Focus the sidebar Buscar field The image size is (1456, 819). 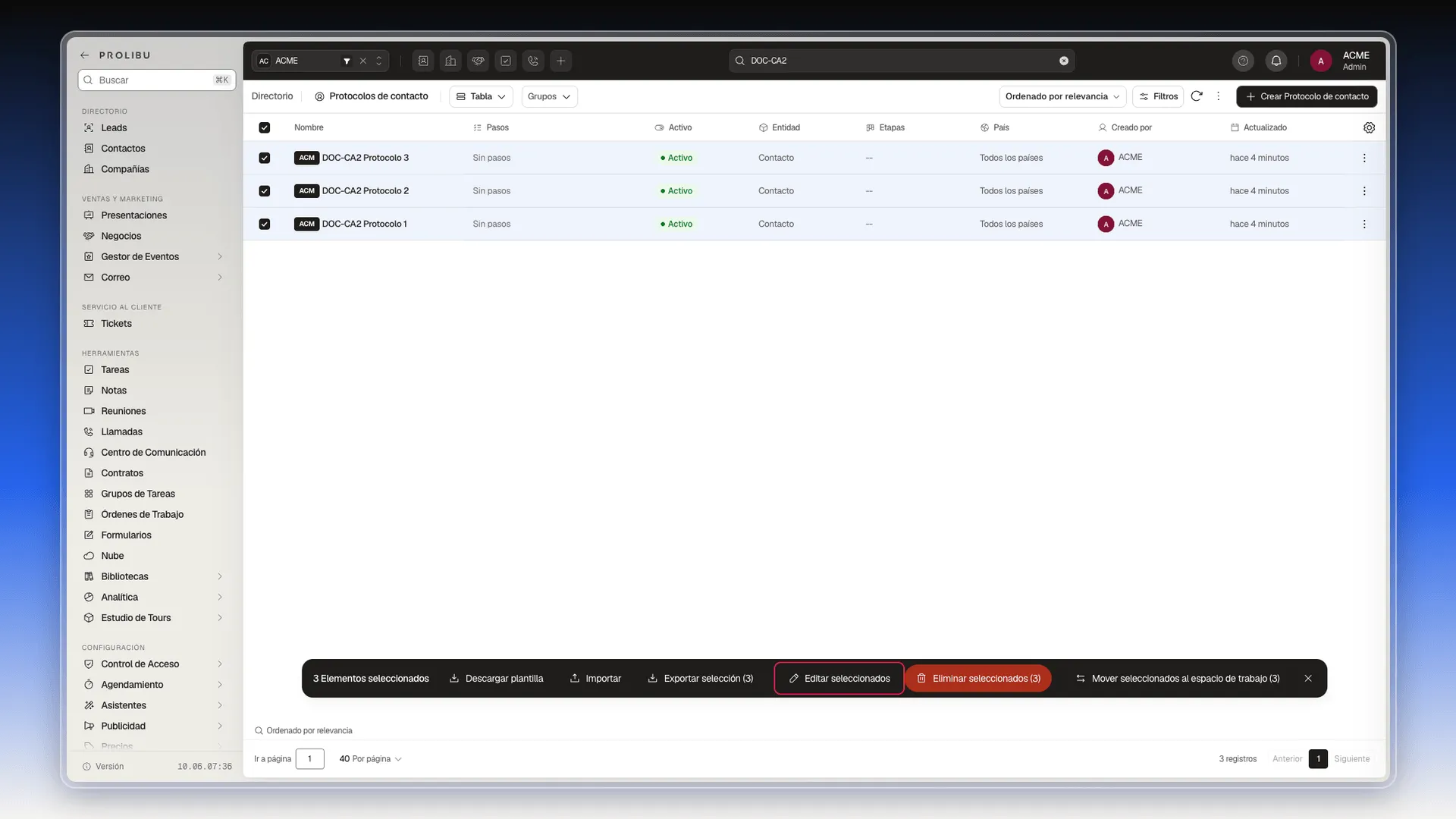tap(157, 80)
